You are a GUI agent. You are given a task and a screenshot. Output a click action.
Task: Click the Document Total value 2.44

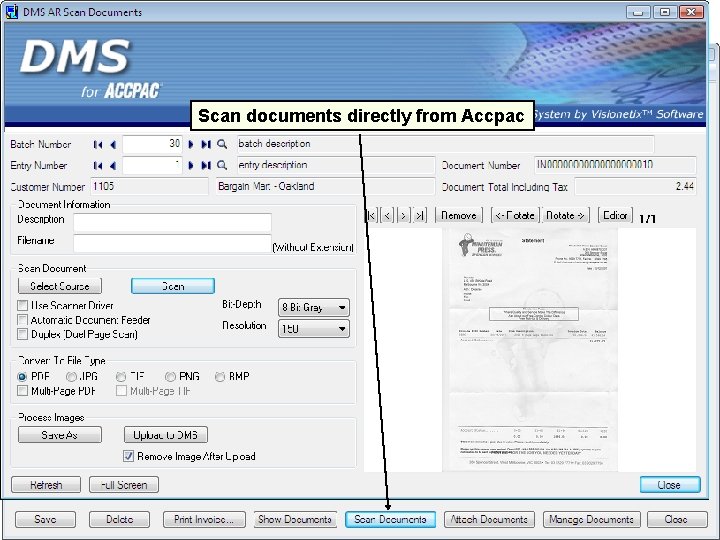pyautogui.click(x=636, y=186)
